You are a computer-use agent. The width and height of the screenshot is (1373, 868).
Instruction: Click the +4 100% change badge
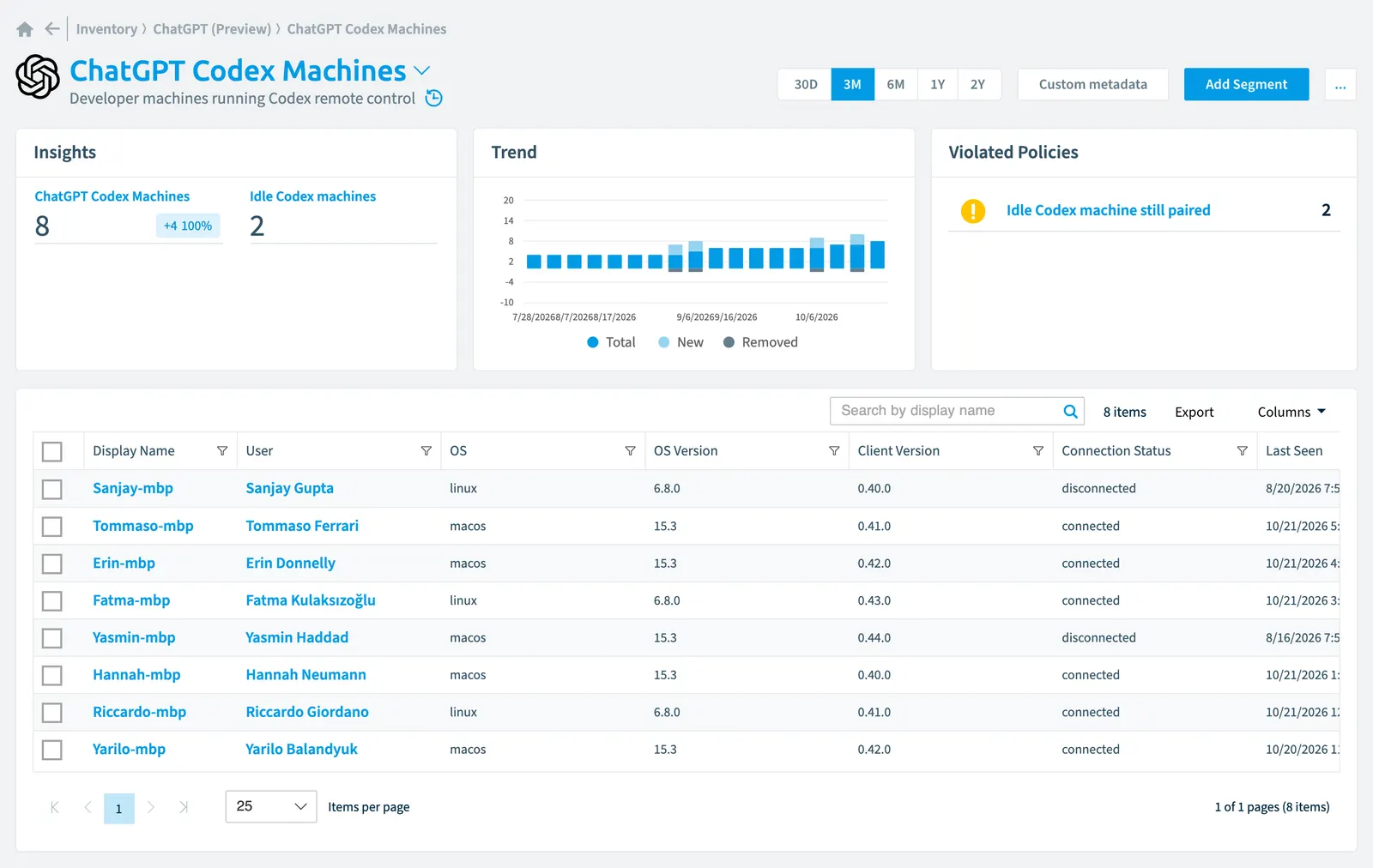[188, 226]
